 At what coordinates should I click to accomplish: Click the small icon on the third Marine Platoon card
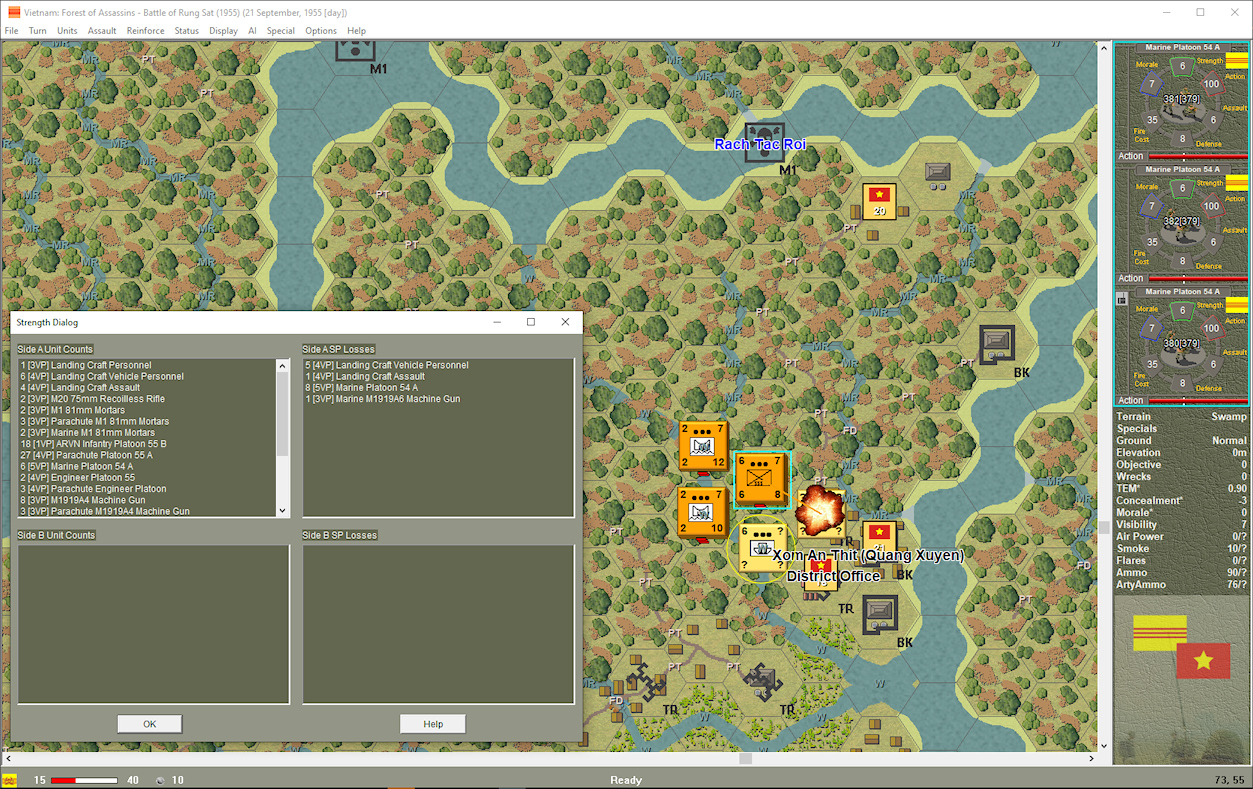pyautogui.click(x=1123, y=298)
